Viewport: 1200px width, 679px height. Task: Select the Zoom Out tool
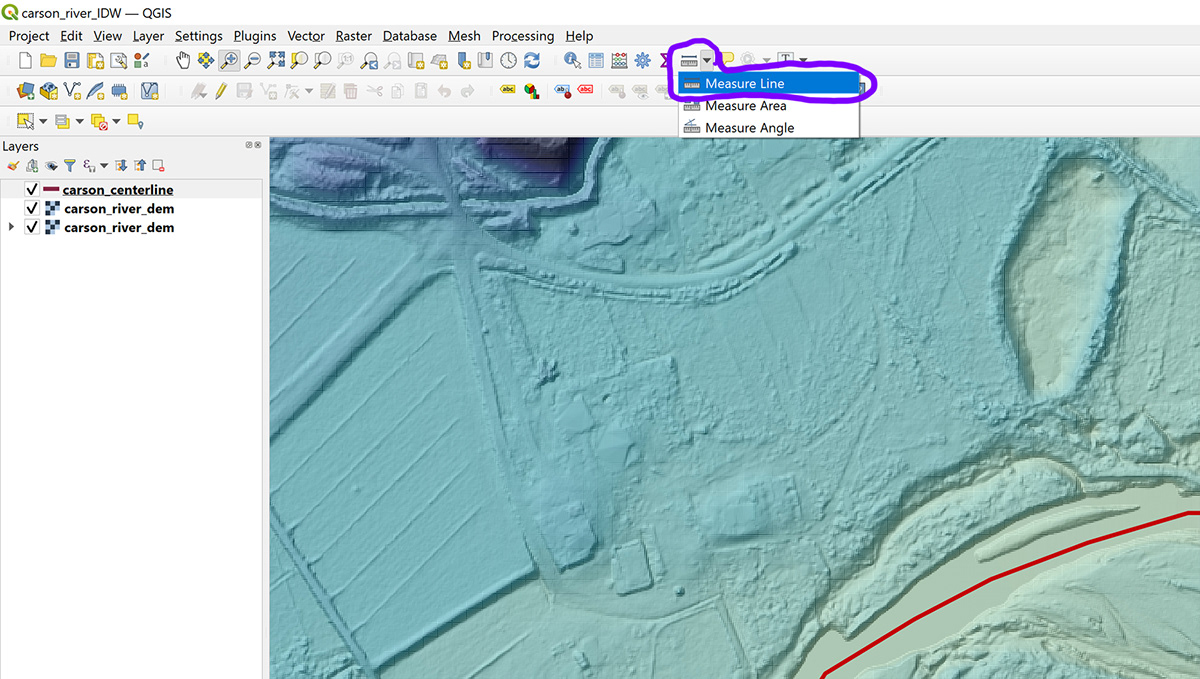click(x=252, y=60)
